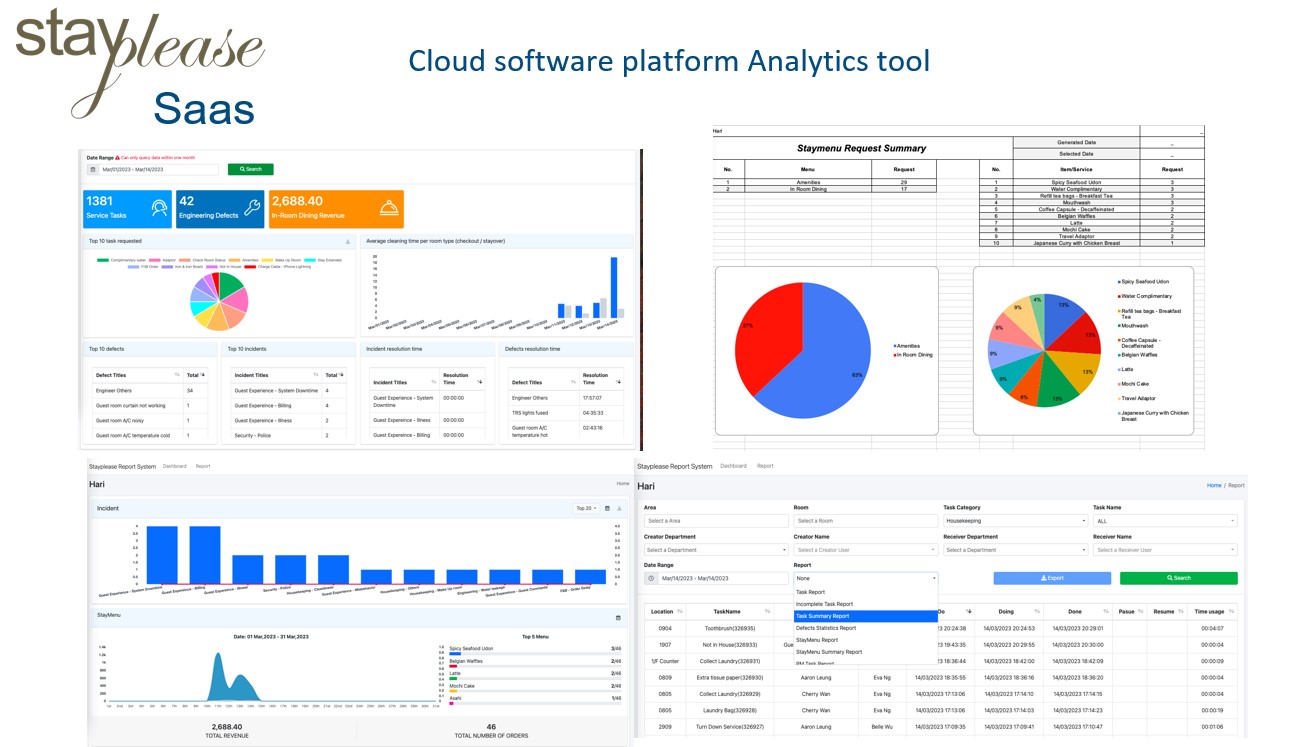Viewport: 1302px width, 747px height.
Task: Click the Incident panel download icon
Action: click(619, 508)
